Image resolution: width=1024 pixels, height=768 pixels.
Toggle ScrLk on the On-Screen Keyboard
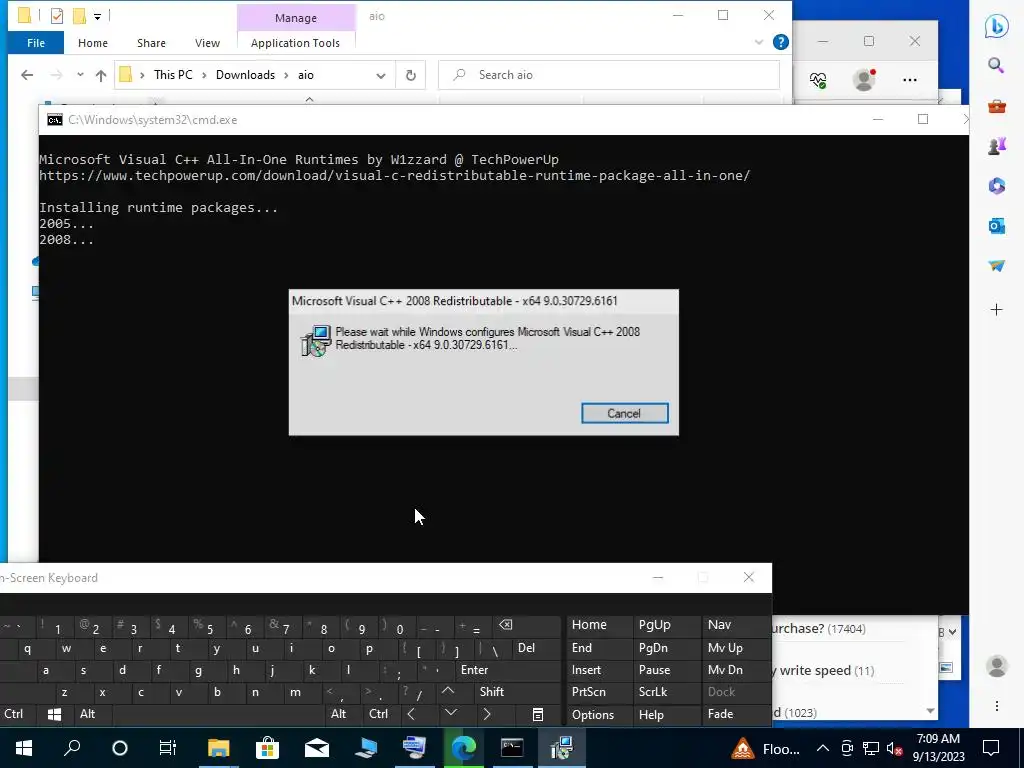pos(652,692)
